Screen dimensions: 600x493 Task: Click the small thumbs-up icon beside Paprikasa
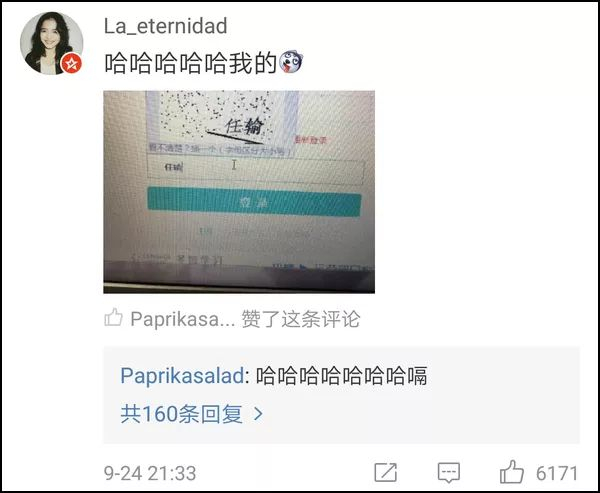114,318
